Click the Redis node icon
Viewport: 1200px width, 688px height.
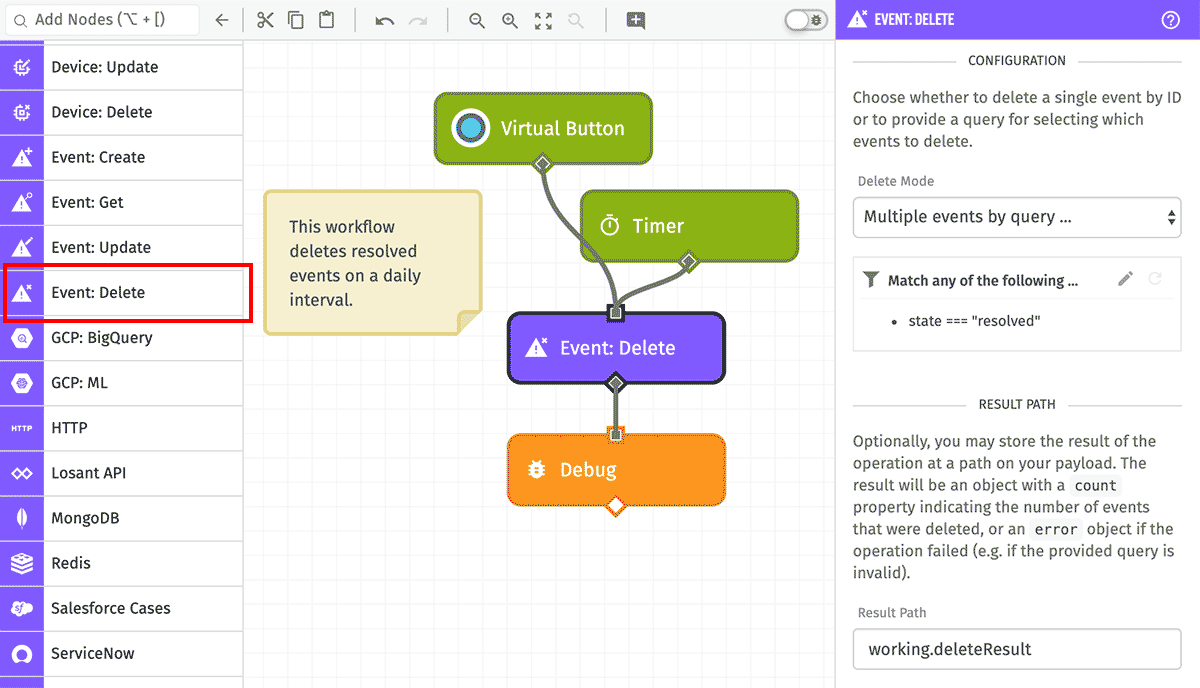point(22,563)
